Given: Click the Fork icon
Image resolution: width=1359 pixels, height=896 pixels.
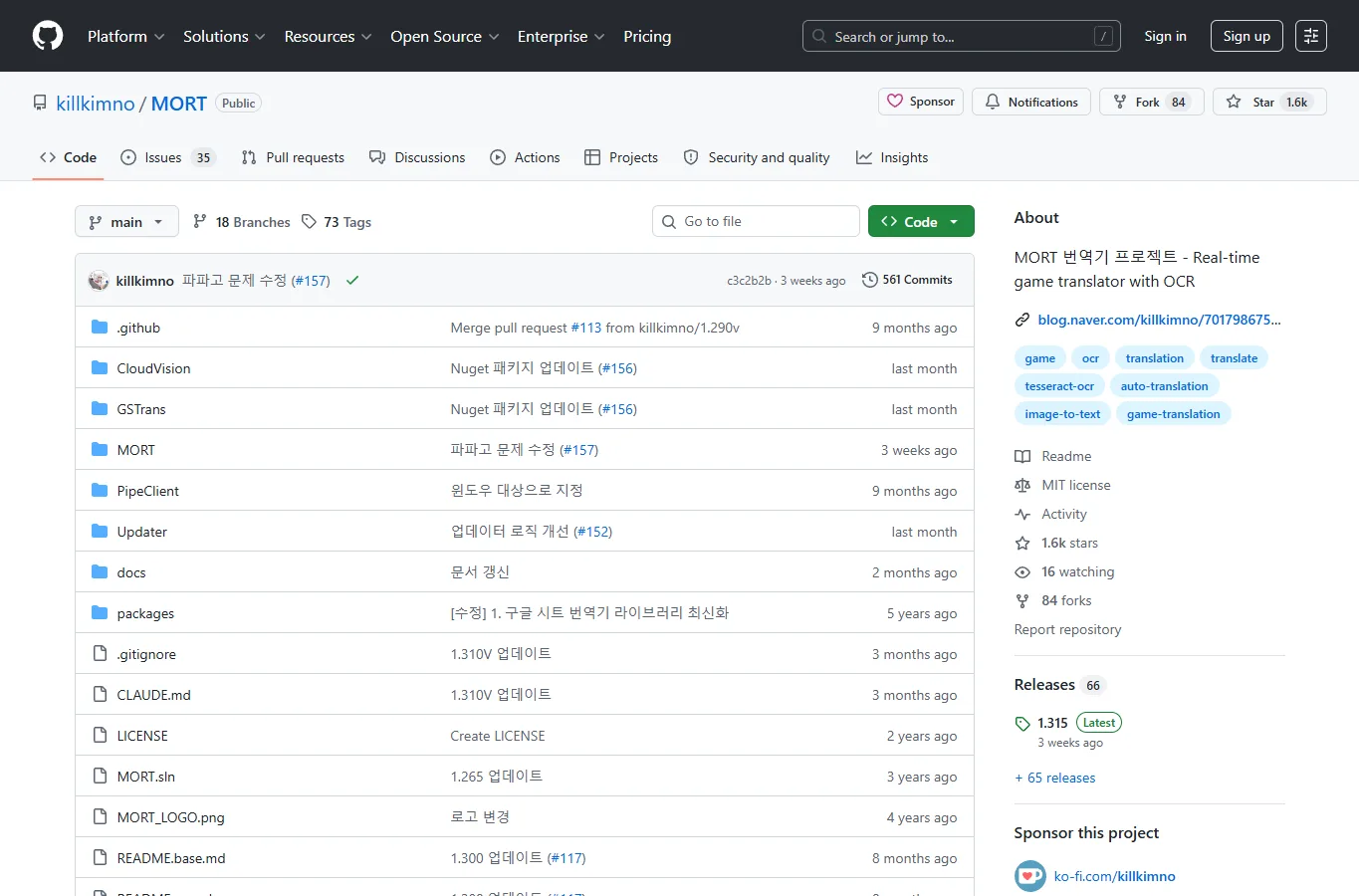Looking at the screenshot, I should pyautogui.click(x=1120, y=102).
